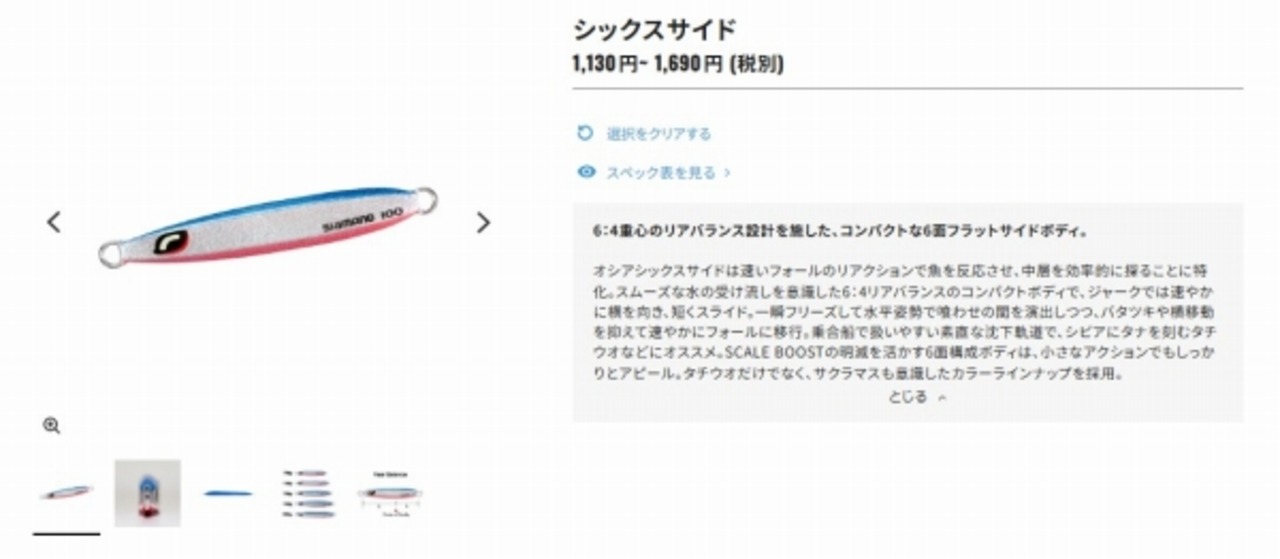Open the magnifier zoom icon
This screenshot has height=559, width=1280.
(x=52, y=426)
